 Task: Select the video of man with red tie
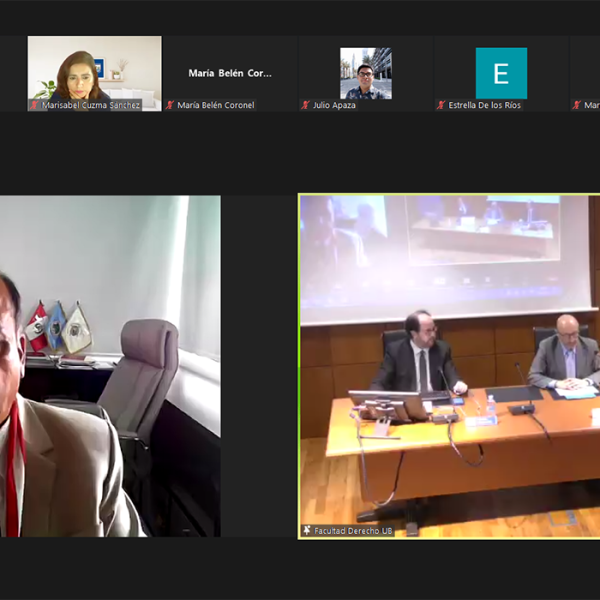pos(110,366)
